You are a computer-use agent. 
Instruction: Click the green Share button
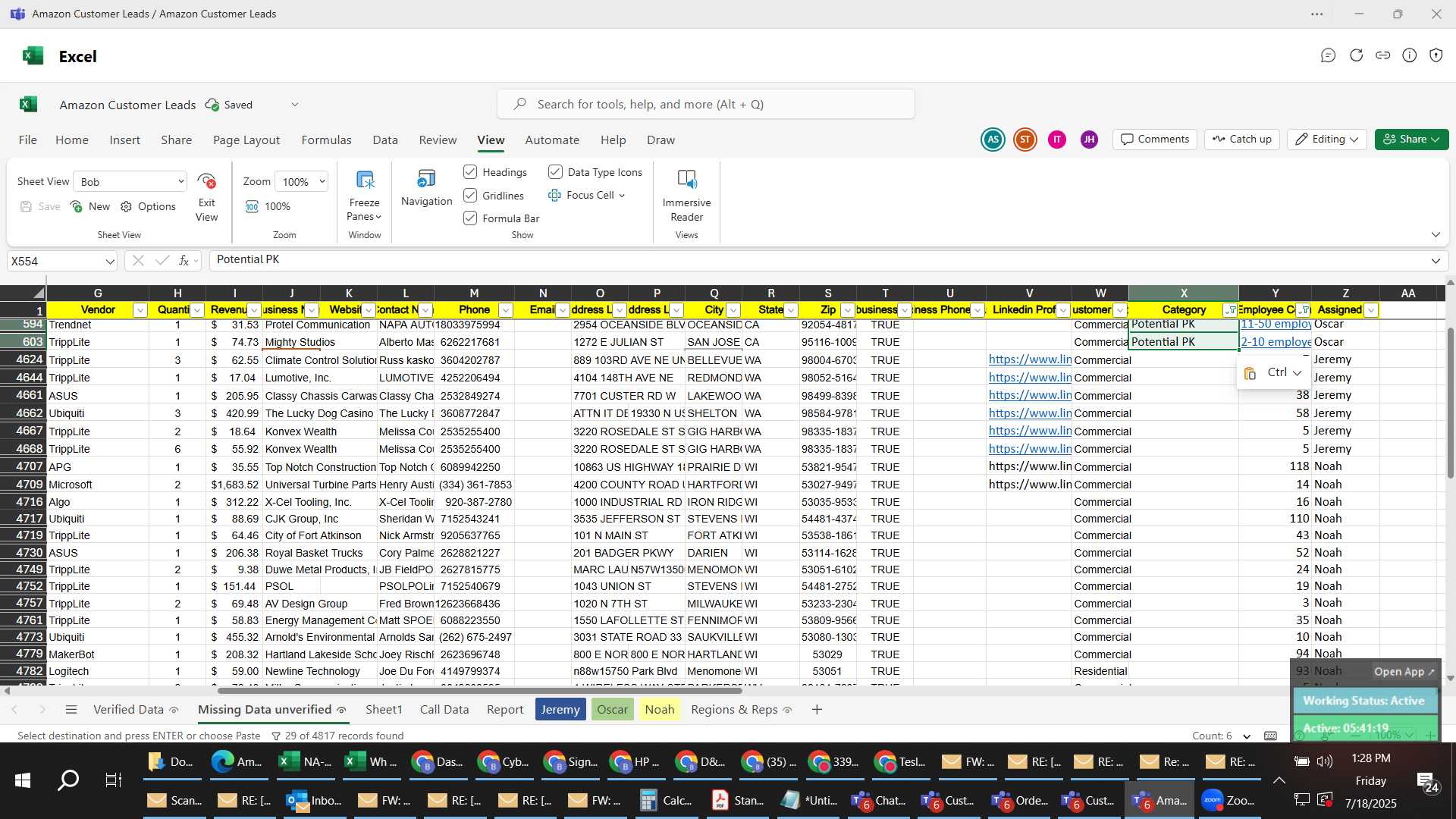(x=1411, y=140)
